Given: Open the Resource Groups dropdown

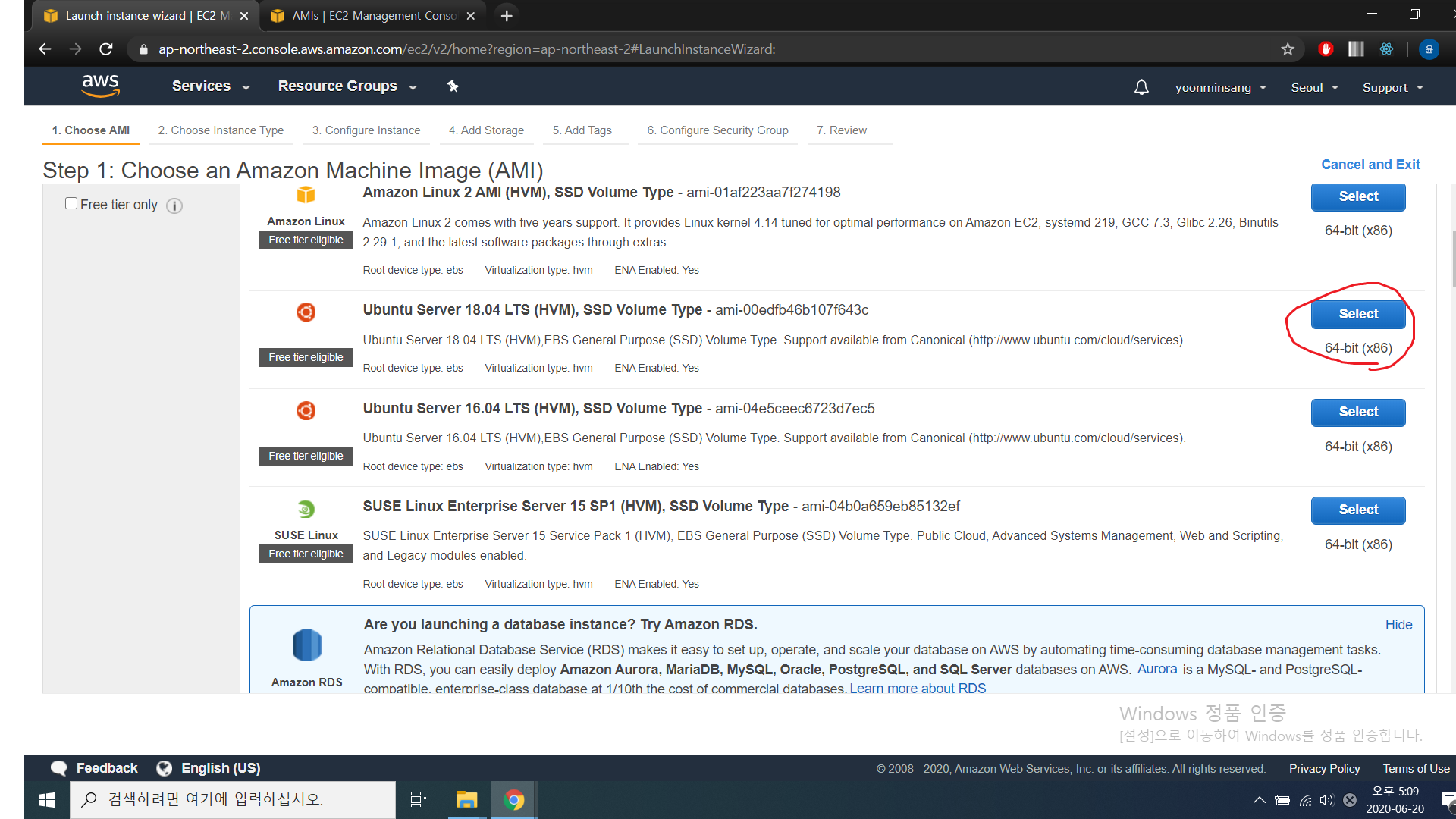Looking at the screenshot, I should 347,86.
